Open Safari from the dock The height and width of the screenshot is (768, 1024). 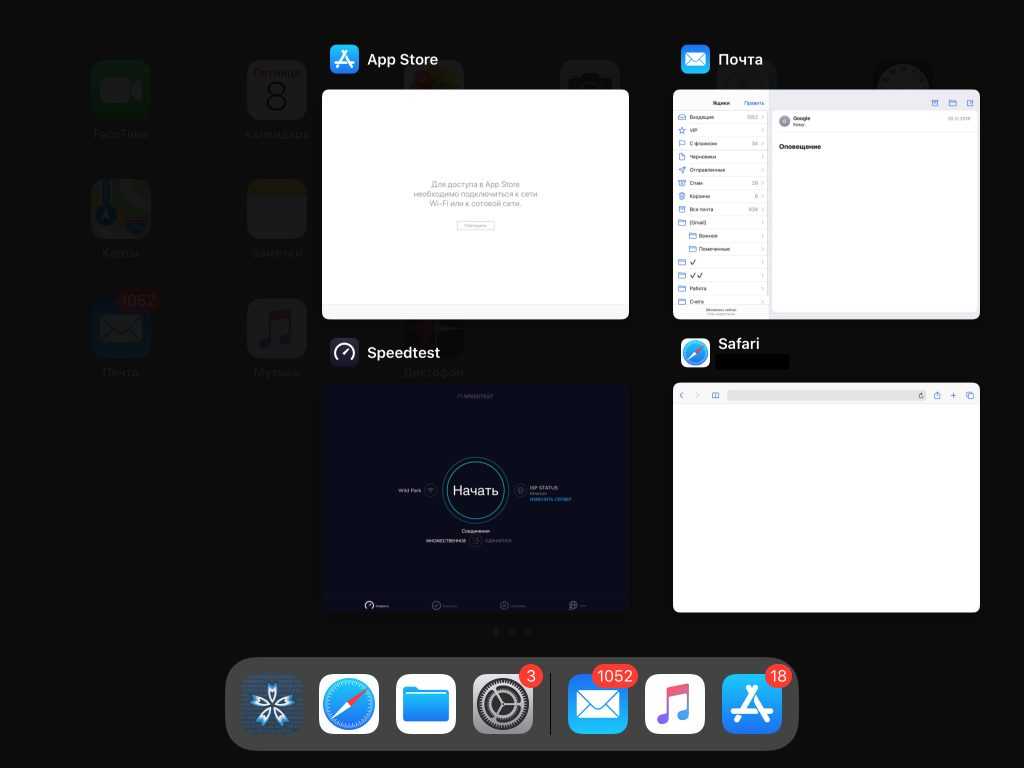pyautogui.click(x=349, y=704)
